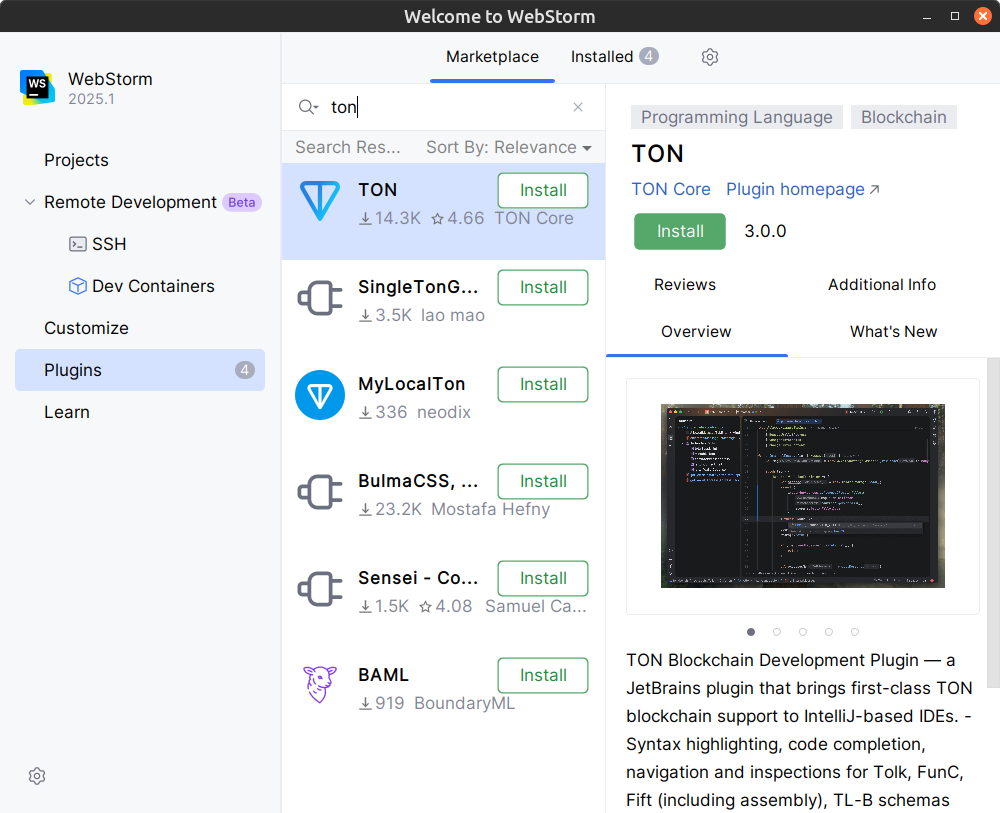Screen dimensions: 1000x813
Task: Clear the plugin search text
Action: (578, 107)
